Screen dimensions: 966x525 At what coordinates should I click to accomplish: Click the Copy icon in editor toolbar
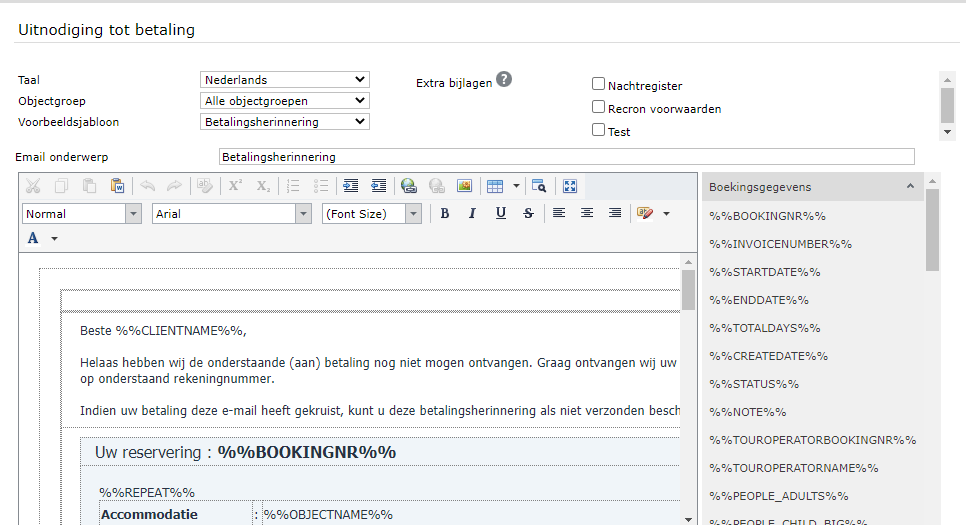pos(62,186)
